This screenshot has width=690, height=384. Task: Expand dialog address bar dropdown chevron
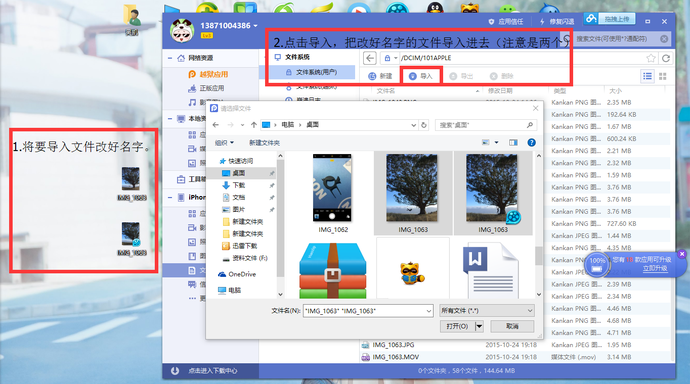(x=413, y=125)
